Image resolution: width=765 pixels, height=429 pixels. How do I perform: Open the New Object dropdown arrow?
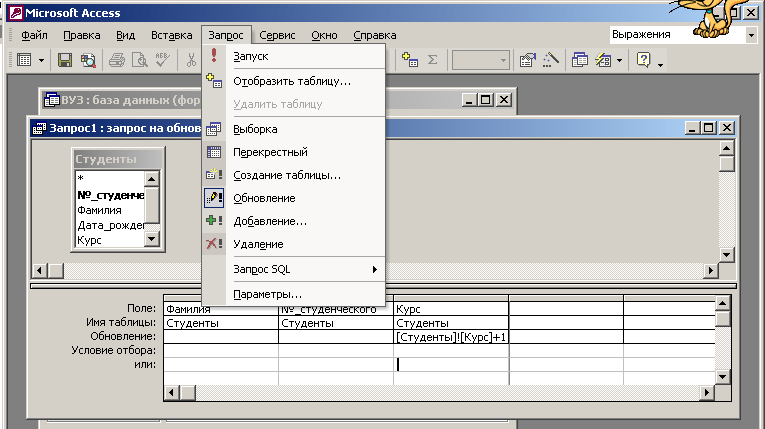619,61
